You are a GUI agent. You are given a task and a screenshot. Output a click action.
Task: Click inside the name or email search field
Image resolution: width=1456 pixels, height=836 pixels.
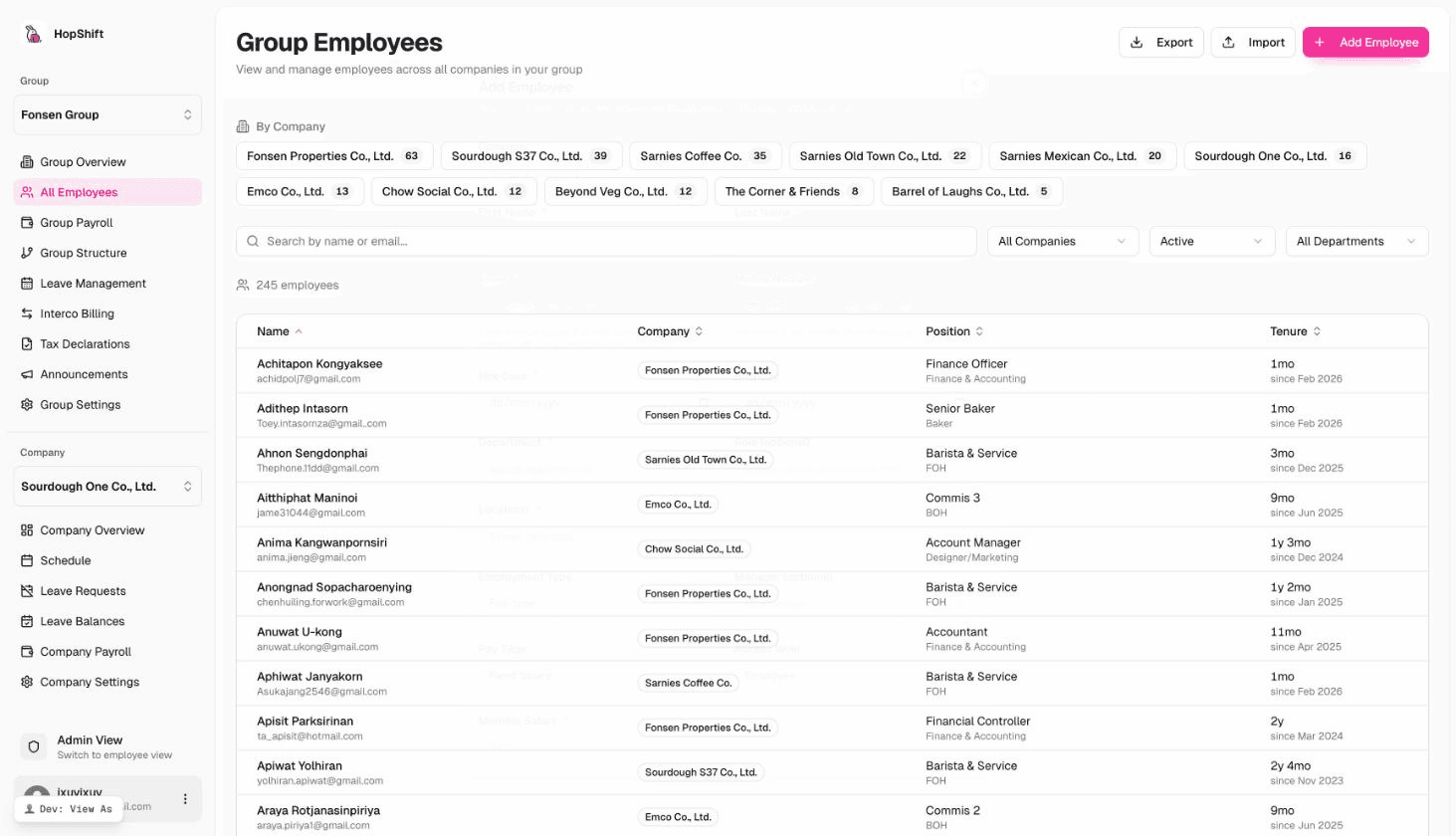pyautogui.click(x=498, y=241)
